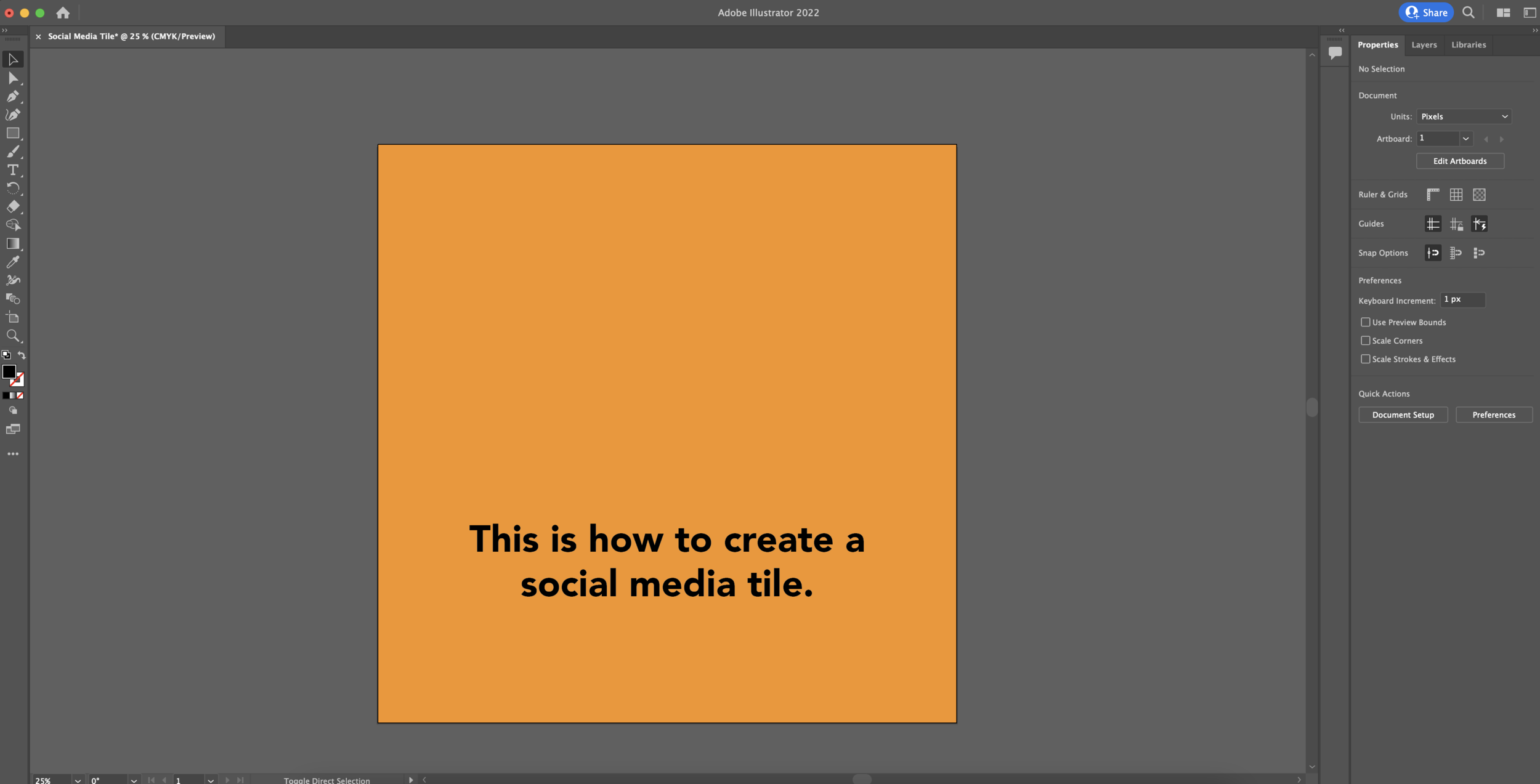This screenshot has width=1540, height=784.
Task: Switch to the Libraries tab
Action: [1468, 45]
